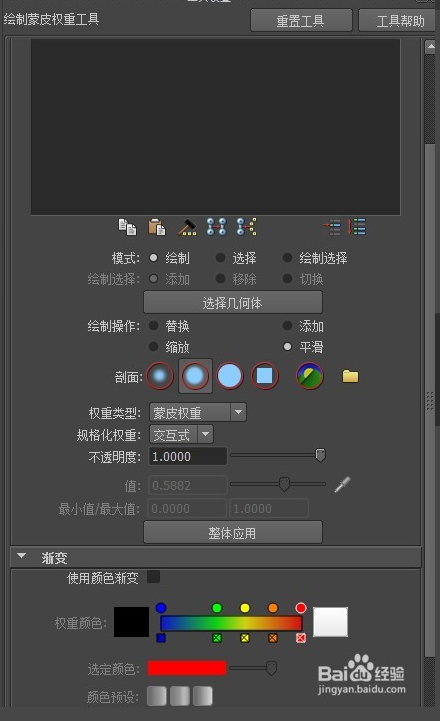Click the invert selection list icon
Image resolution: width=440 pixels, height=721 pixels.
pyautogui.click(x=331, y=227)
